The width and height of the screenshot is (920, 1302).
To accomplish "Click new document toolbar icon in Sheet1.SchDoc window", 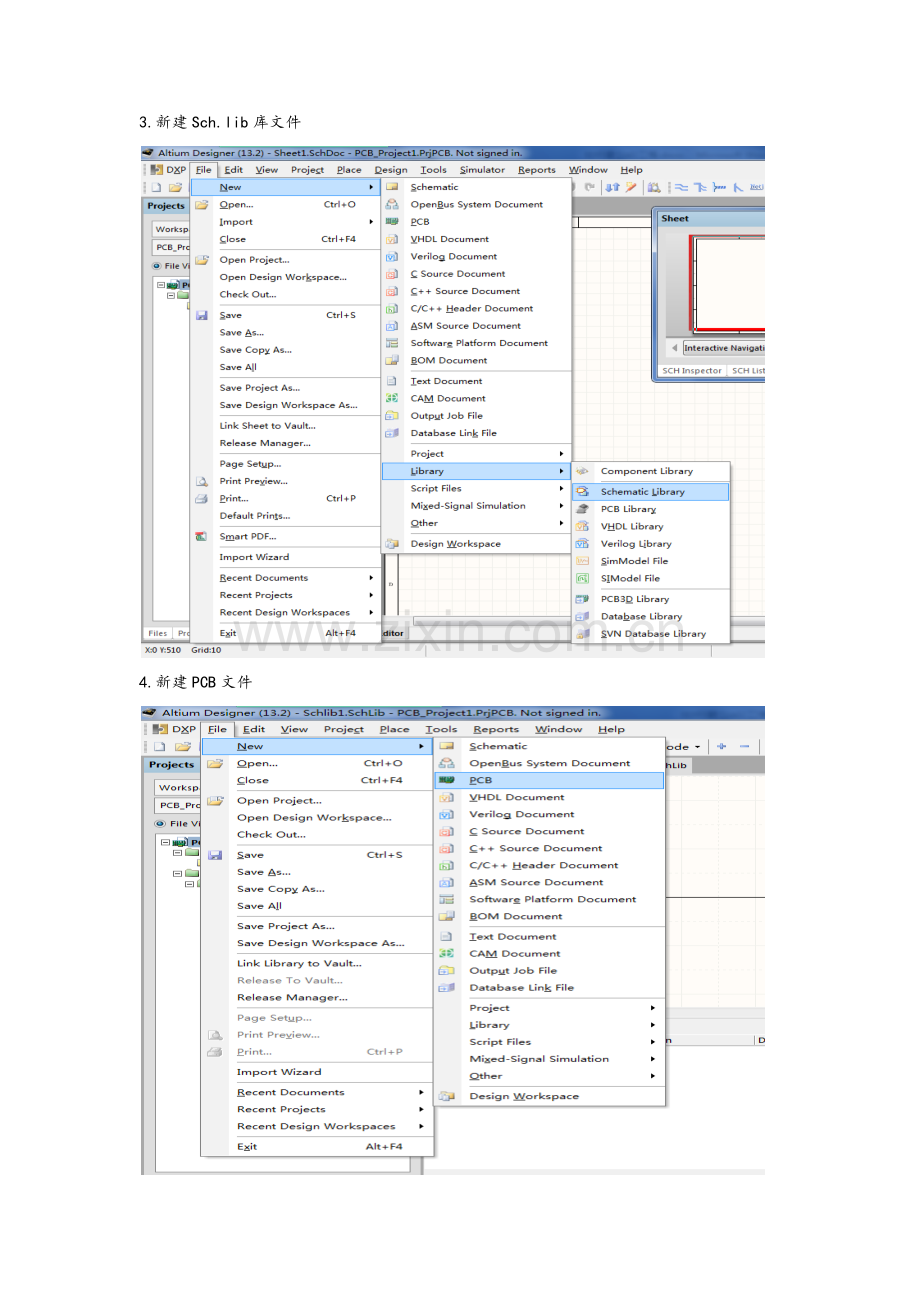I will [x=156, y=187].
